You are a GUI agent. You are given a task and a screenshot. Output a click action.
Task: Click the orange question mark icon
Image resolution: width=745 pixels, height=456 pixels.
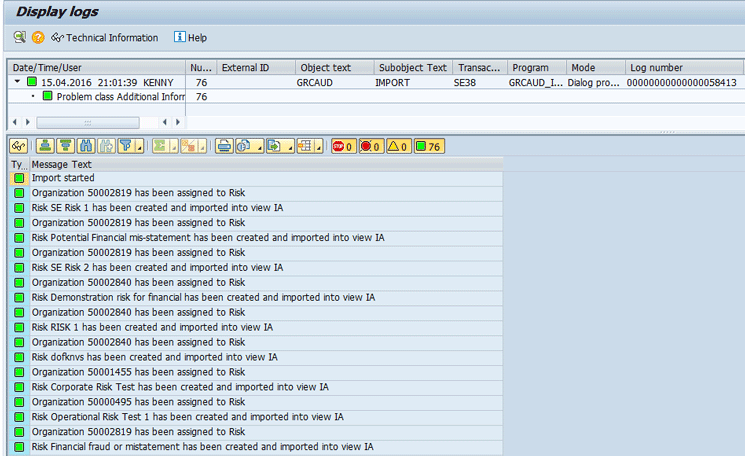(x=38, y=37)
